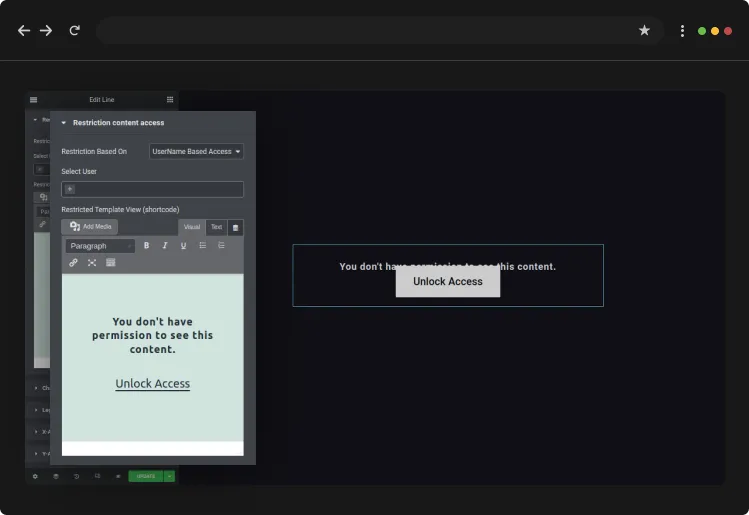Open the Paragraph format dropdown
The width and height of the screenshot is (749, 515).
(x=100, y=246)
